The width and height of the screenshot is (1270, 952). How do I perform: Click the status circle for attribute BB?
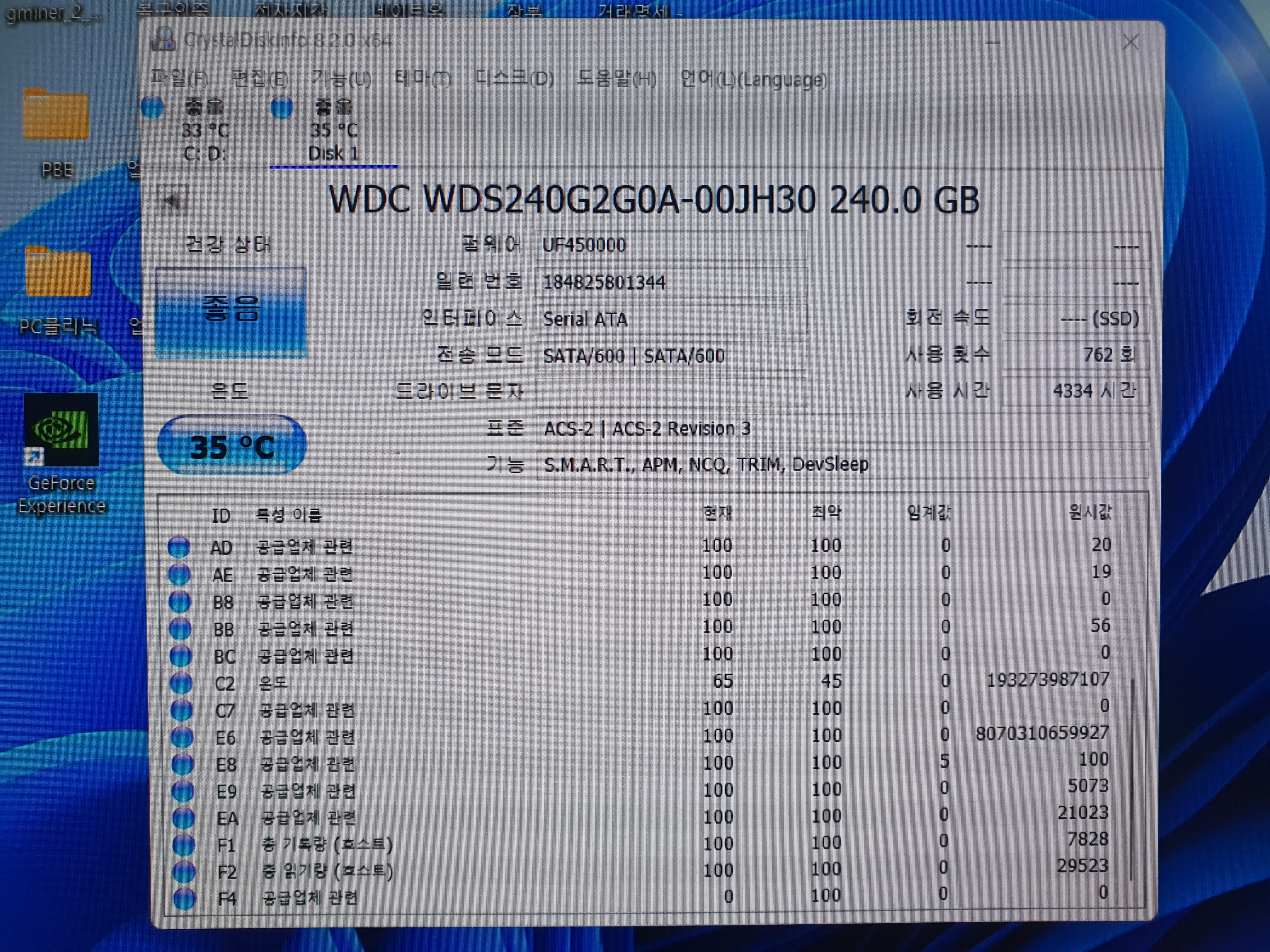click(180, 628)
